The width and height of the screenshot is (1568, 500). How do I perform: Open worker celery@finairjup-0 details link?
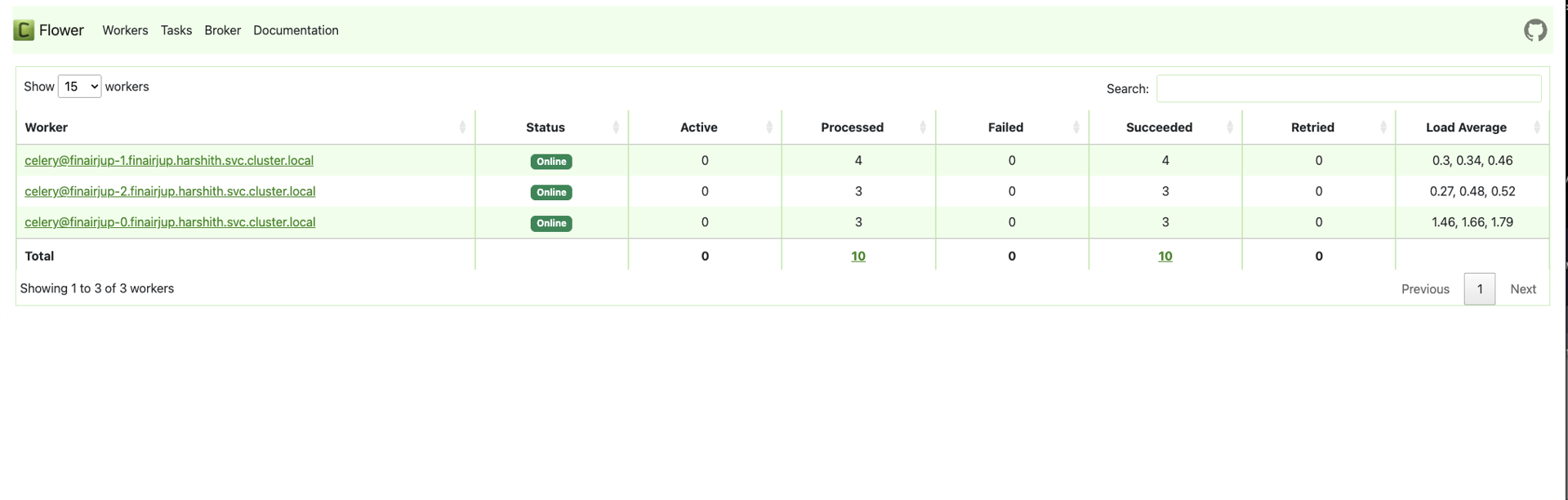tap(170, 222)
